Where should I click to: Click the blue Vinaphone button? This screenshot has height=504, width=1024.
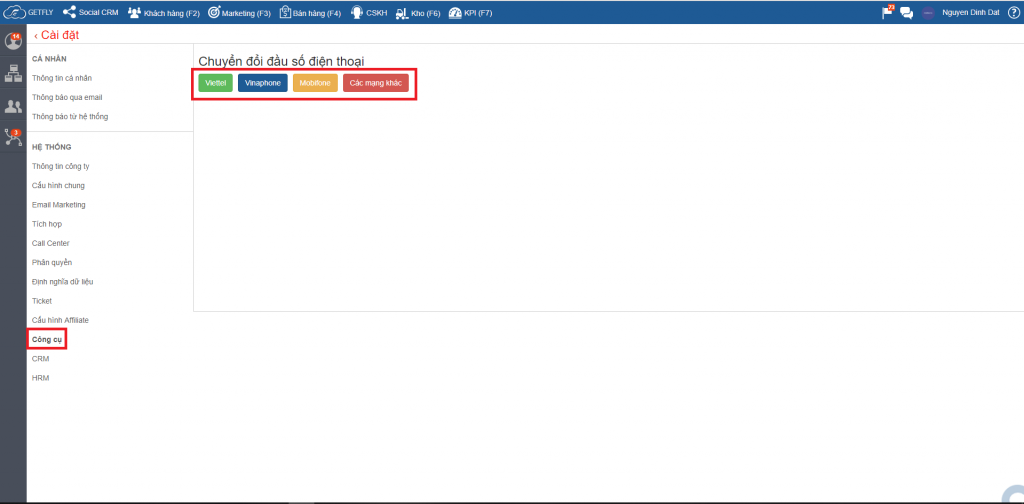coord(263,84)
